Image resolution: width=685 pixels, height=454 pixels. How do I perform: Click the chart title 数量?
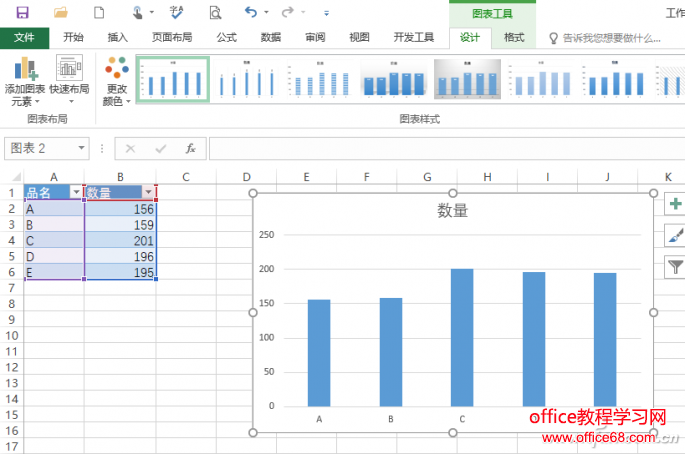point(453,211)
